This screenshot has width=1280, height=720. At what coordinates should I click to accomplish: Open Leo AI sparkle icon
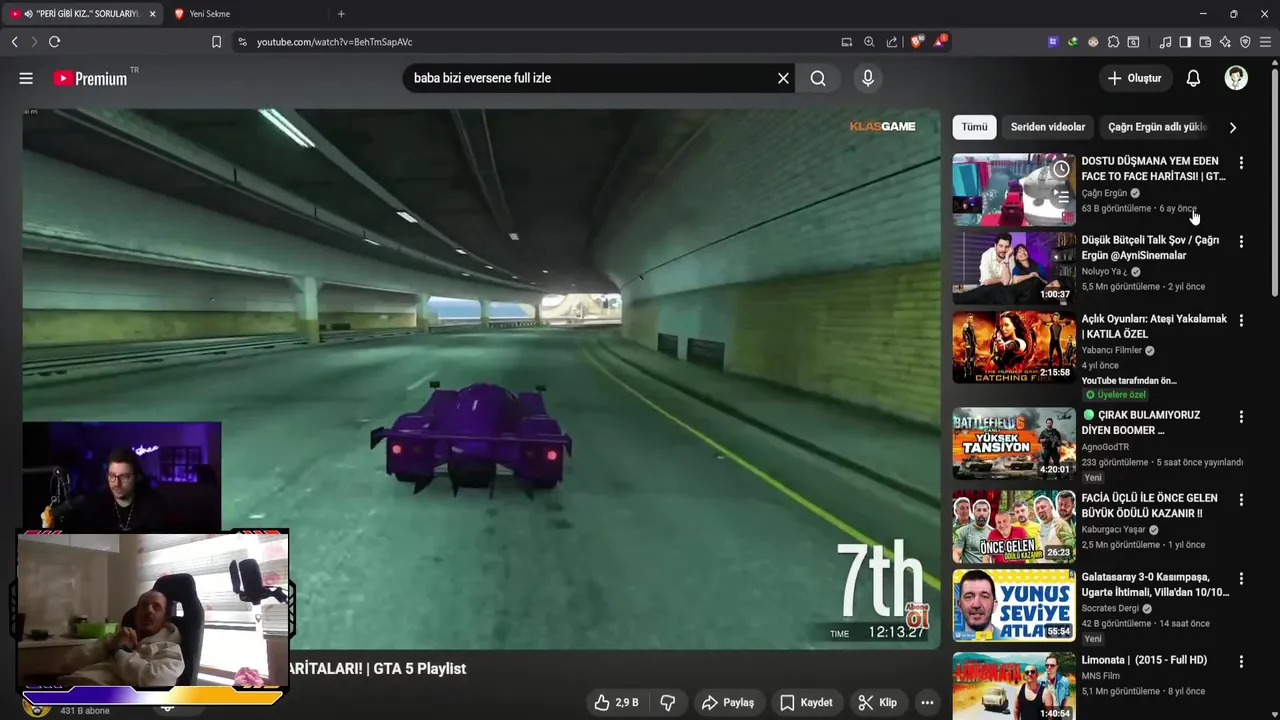coord(1225,42)
